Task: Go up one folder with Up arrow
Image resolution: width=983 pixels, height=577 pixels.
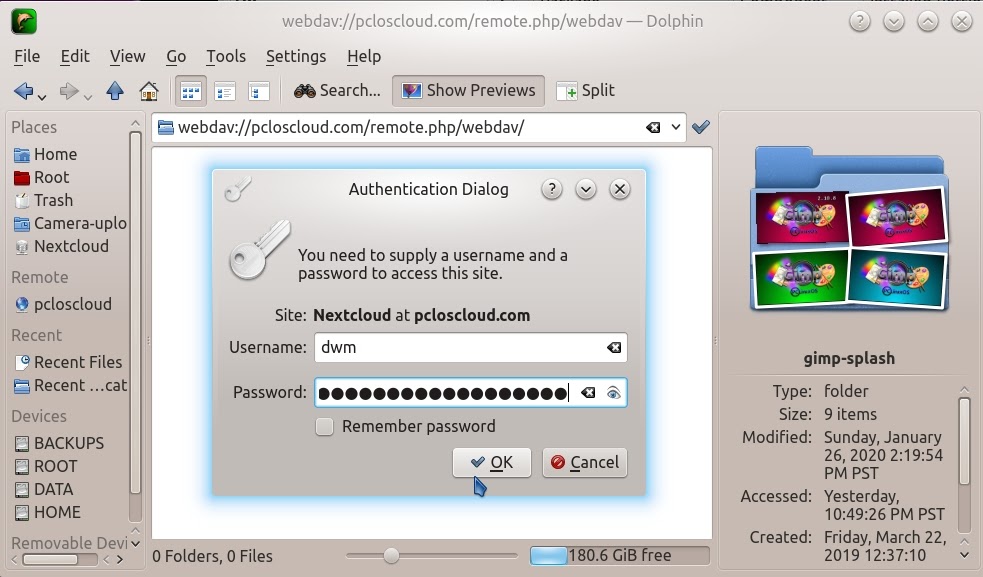Action: [x=115, y=91]
